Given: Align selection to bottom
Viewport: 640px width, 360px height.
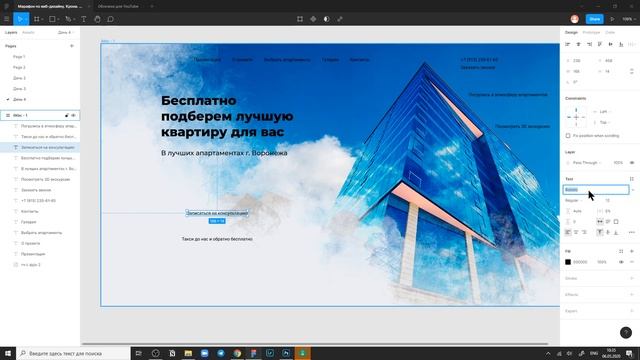Looking at the screenshot, I should 621,44.
